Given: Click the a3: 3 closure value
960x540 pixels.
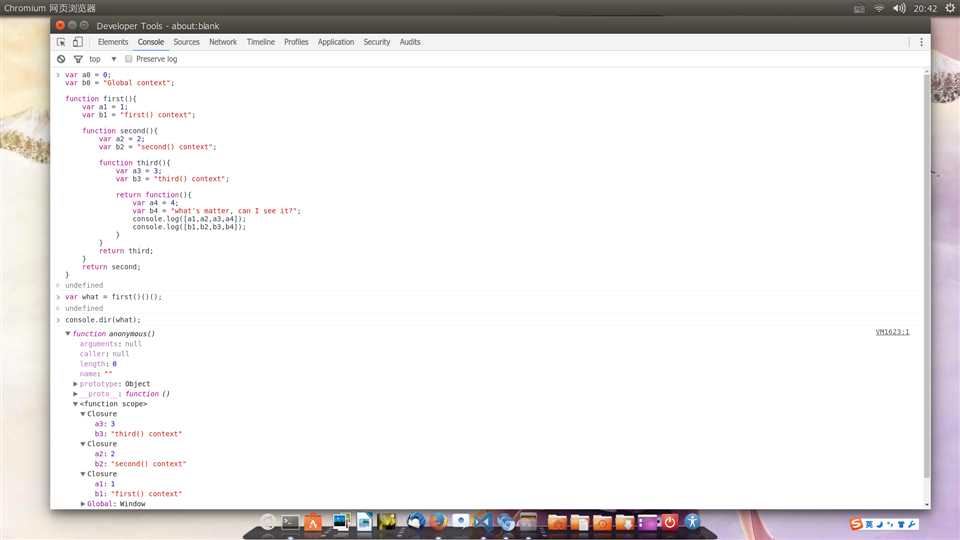Looking at the screenshot, I should [x=105, y=424].
